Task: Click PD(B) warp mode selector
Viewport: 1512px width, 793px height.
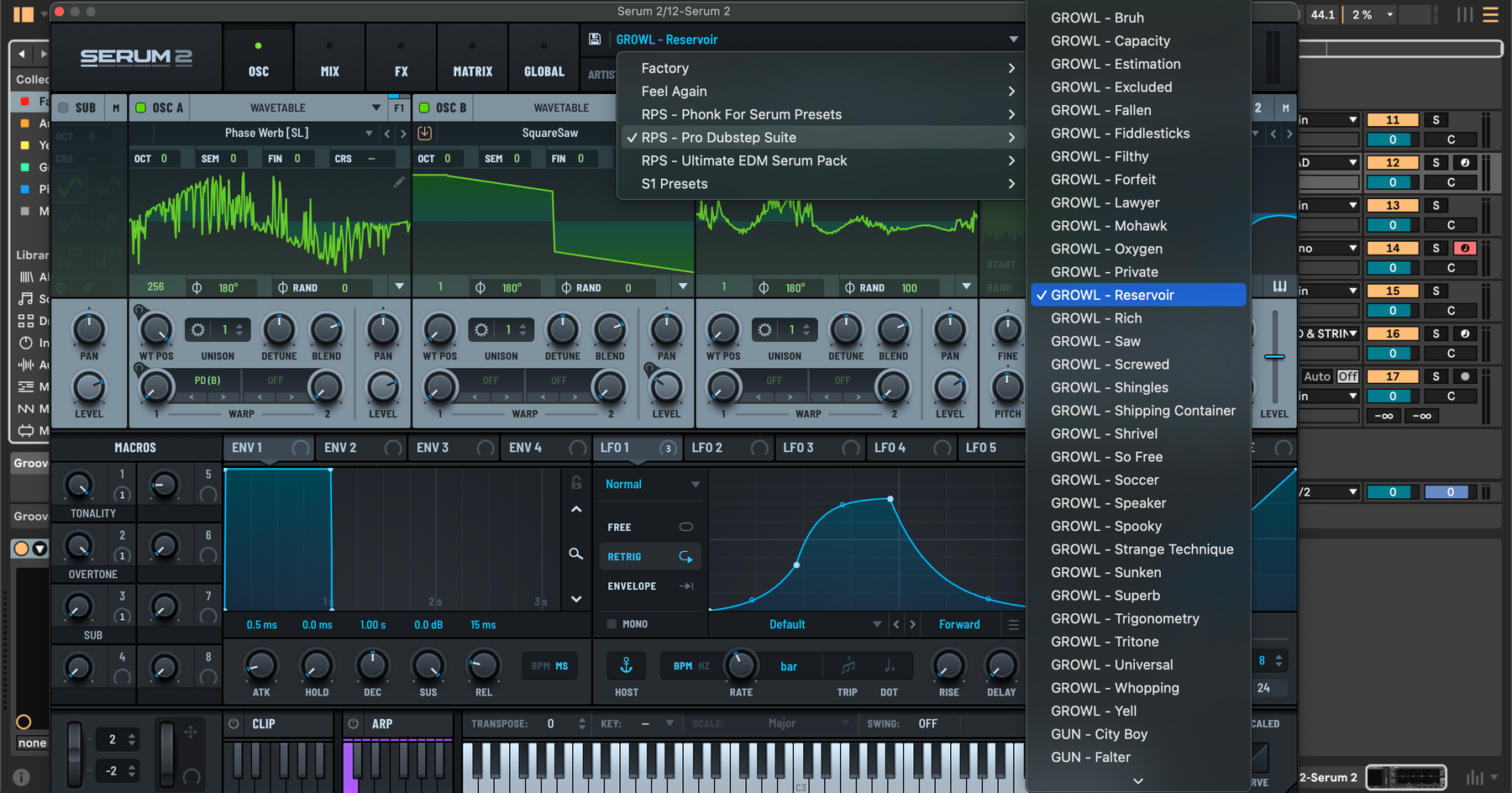Action: click(x=207, y=381)
